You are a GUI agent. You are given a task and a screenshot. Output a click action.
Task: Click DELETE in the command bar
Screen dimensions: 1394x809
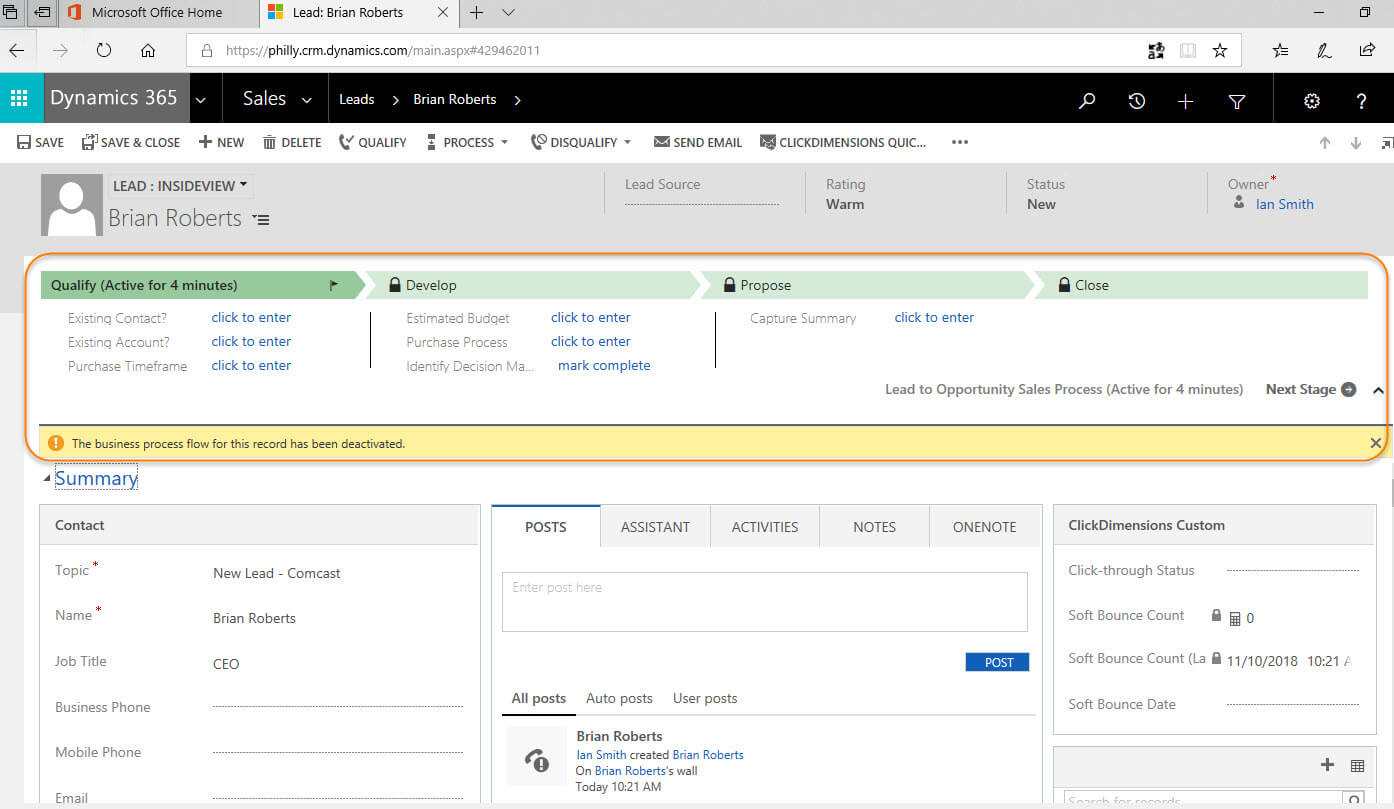292,143
